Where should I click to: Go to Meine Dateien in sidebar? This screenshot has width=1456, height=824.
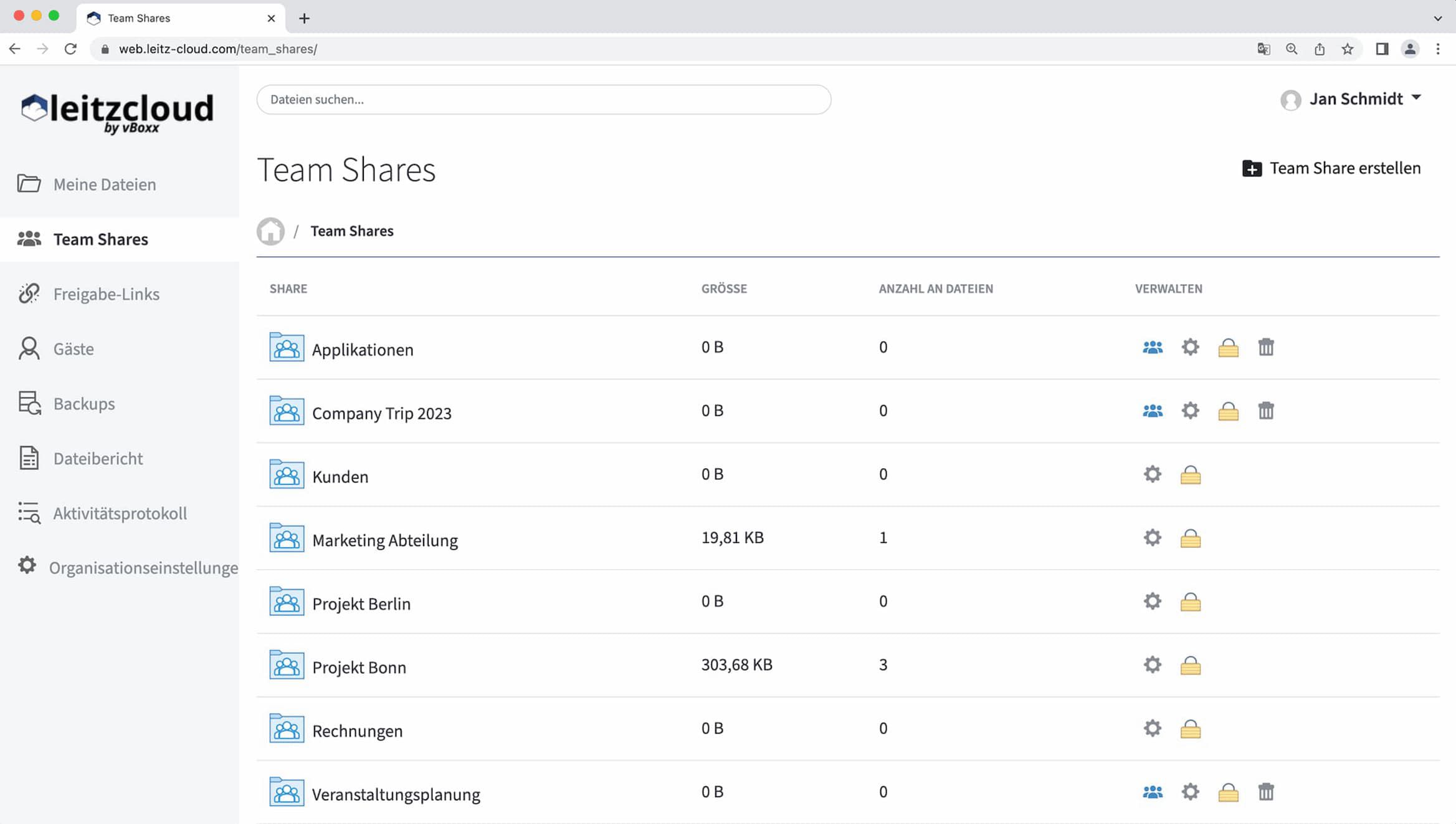[x=104, y=184]
